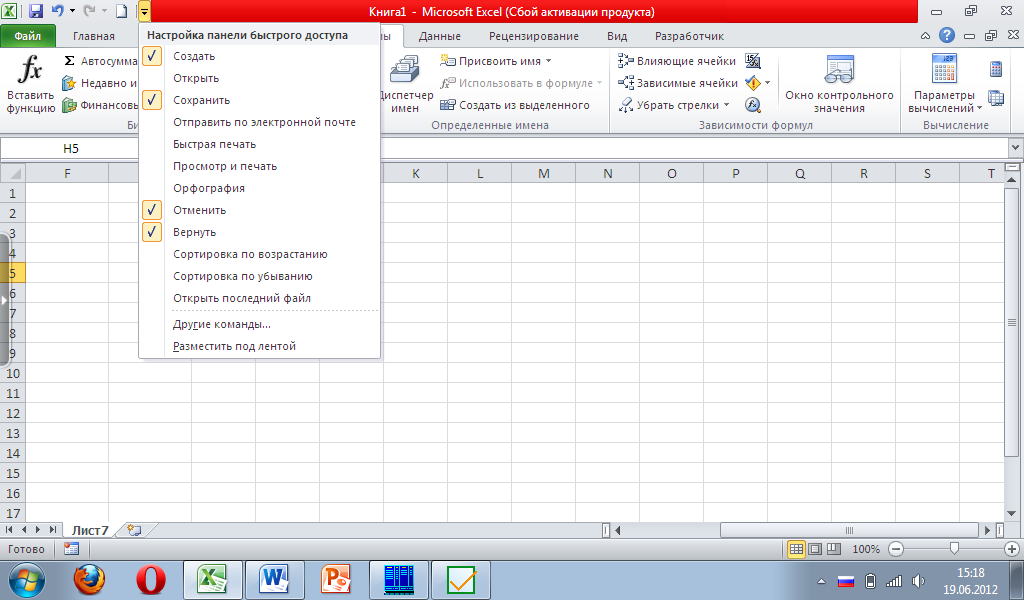Screen dimensions: 1024x600
Task: Switch to Page Break Preview in status bar
Action: coord(834,549)
